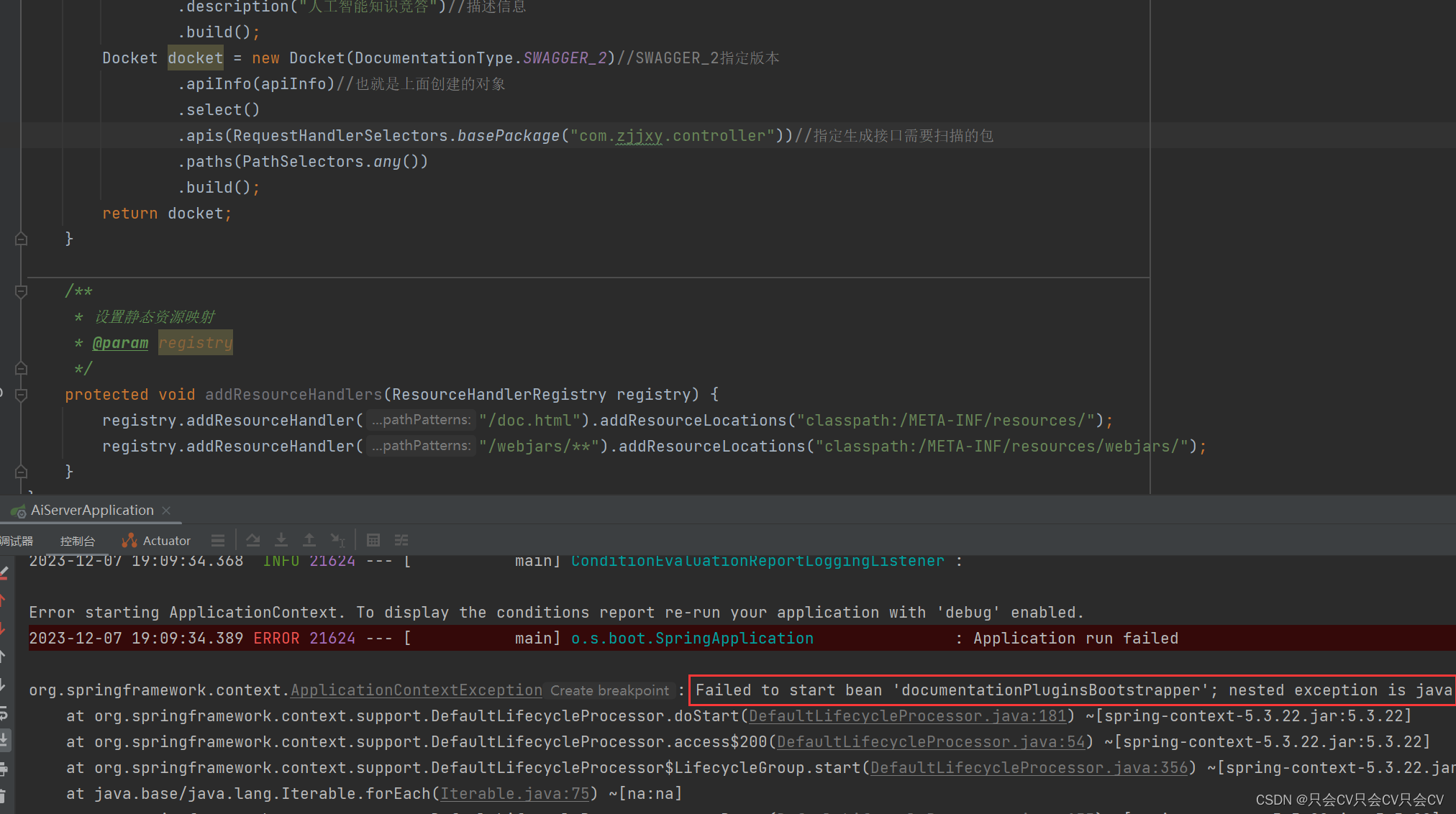Click the Step Out upward-arrow icon
Screen dimensions: 1456x814
[309, 540]
